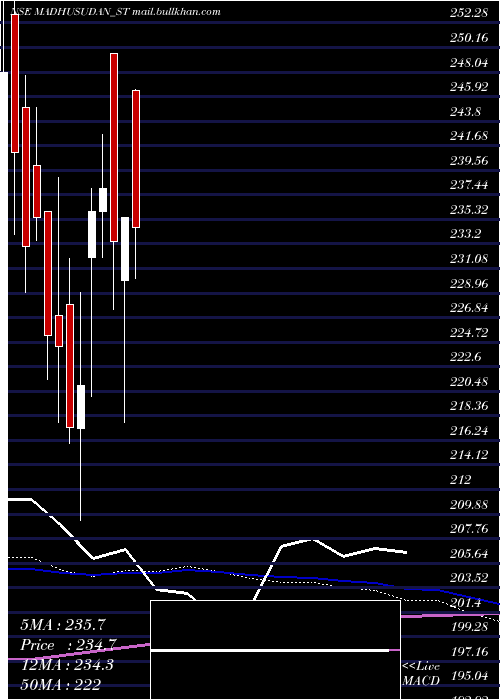Select the 218.36 axis value
The image size is (500, 700).
click(x=469, y=406)
